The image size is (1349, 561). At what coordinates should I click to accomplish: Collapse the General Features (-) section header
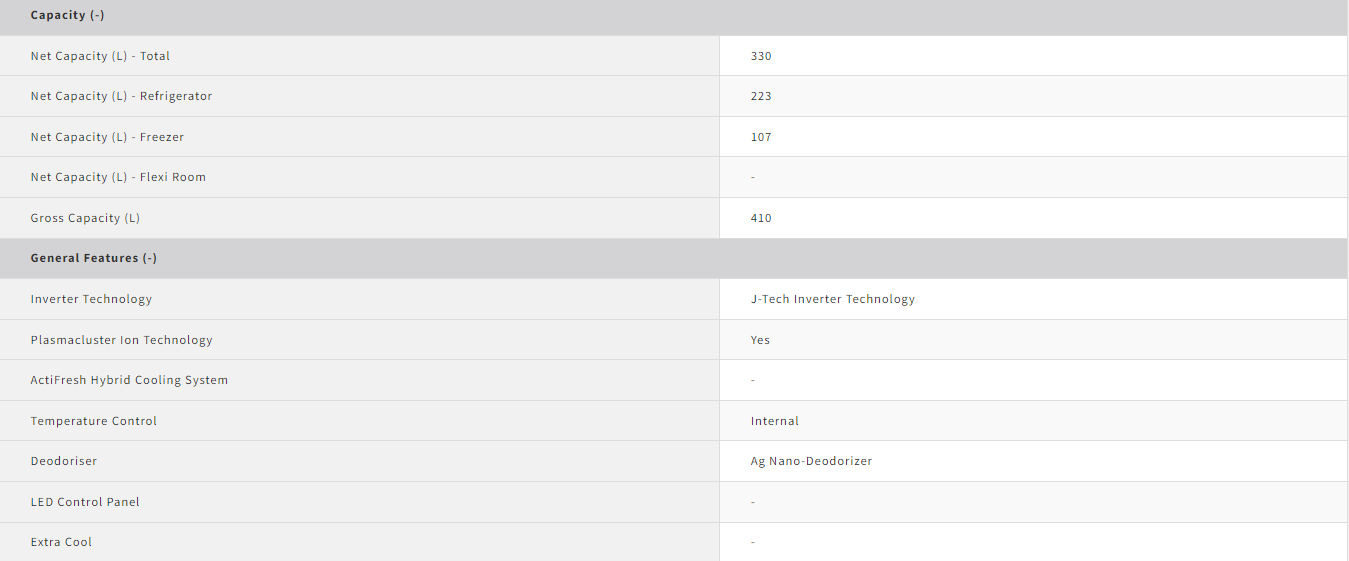point(674,258)
